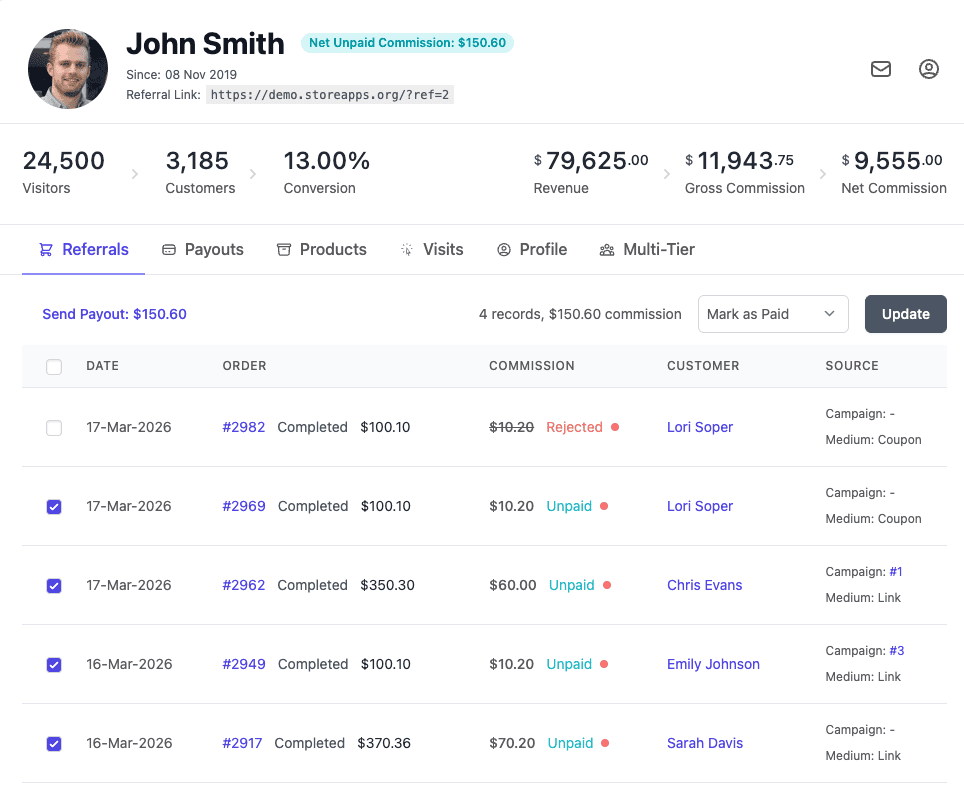The image size is (964, 789).
Task: Open customer Sarah Davis
Action: [x=705, y=743]
